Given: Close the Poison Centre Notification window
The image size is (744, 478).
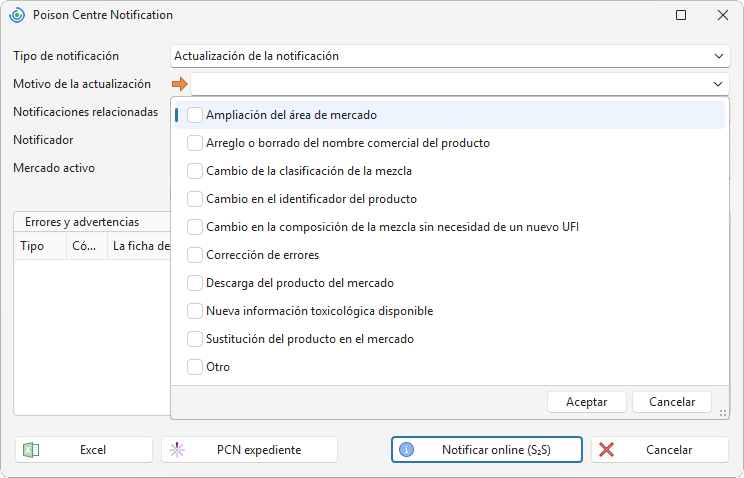Looking at the screenshot, I should tap(723, 15).
